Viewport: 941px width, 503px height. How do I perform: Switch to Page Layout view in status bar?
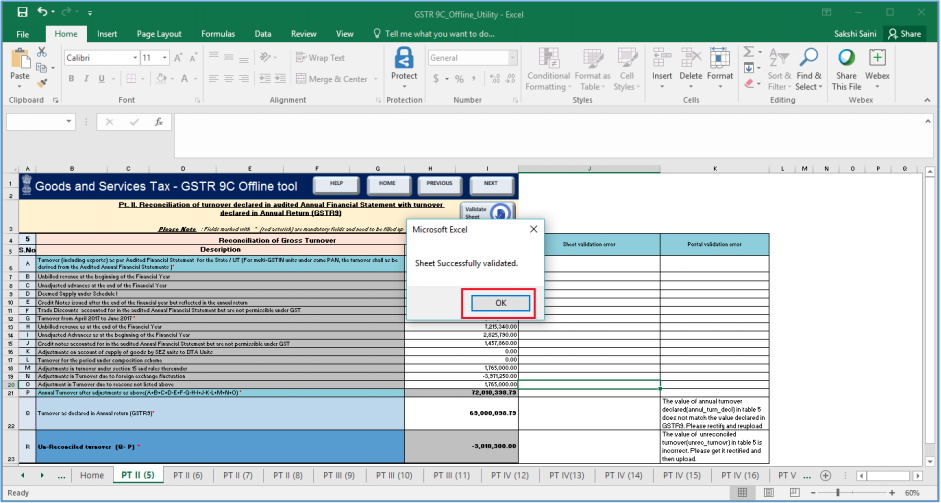tap(769, 493)
